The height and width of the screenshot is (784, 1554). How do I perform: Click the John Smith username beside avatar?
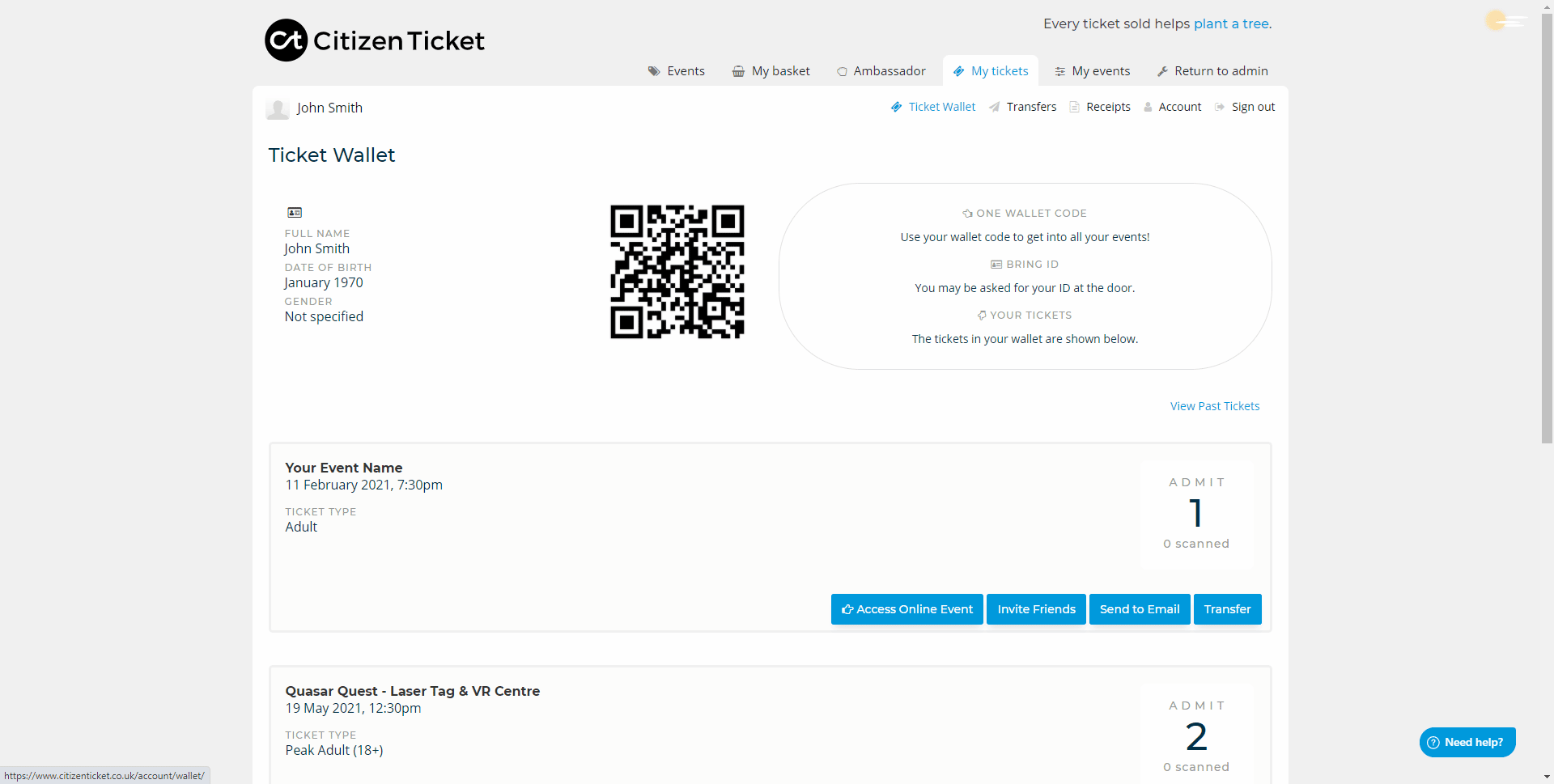point(329,108)
